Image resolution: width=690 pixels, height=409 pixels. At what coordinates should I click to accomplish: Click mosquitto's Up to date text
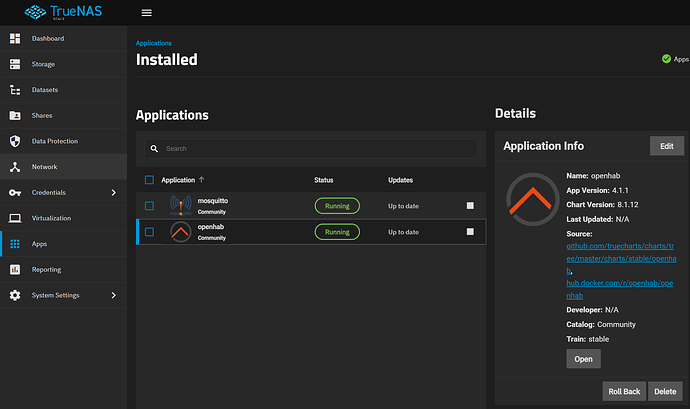pyautogui.click(x=403, y=206)
